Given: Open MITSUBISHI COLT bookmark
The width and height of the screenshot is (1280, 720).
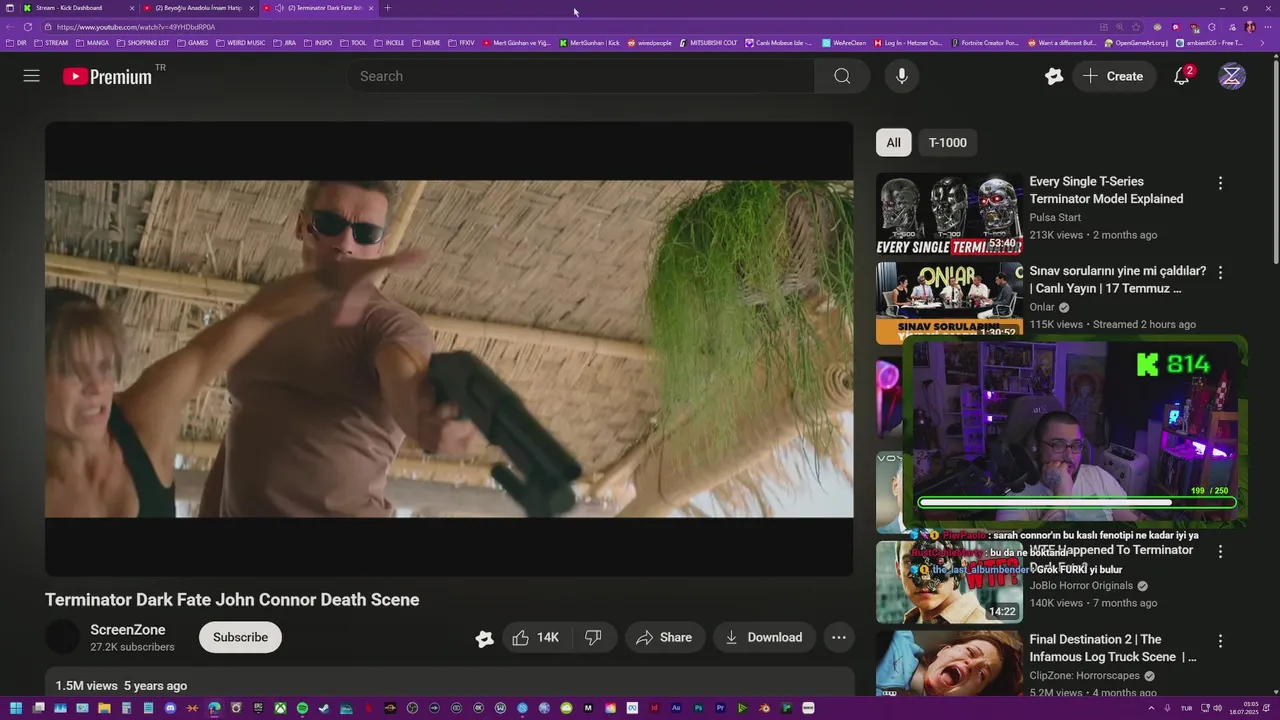Looking at the screenshot, I should (709, 43).
